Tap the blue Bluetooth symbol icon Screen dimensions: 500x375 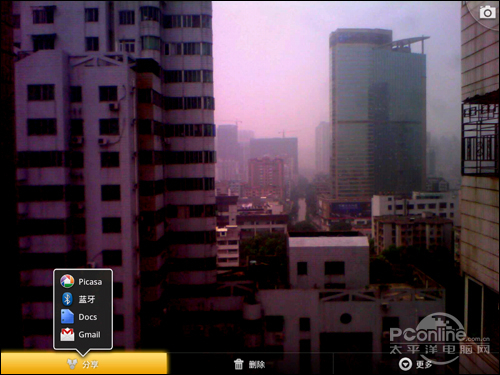(x=67, y=299)
